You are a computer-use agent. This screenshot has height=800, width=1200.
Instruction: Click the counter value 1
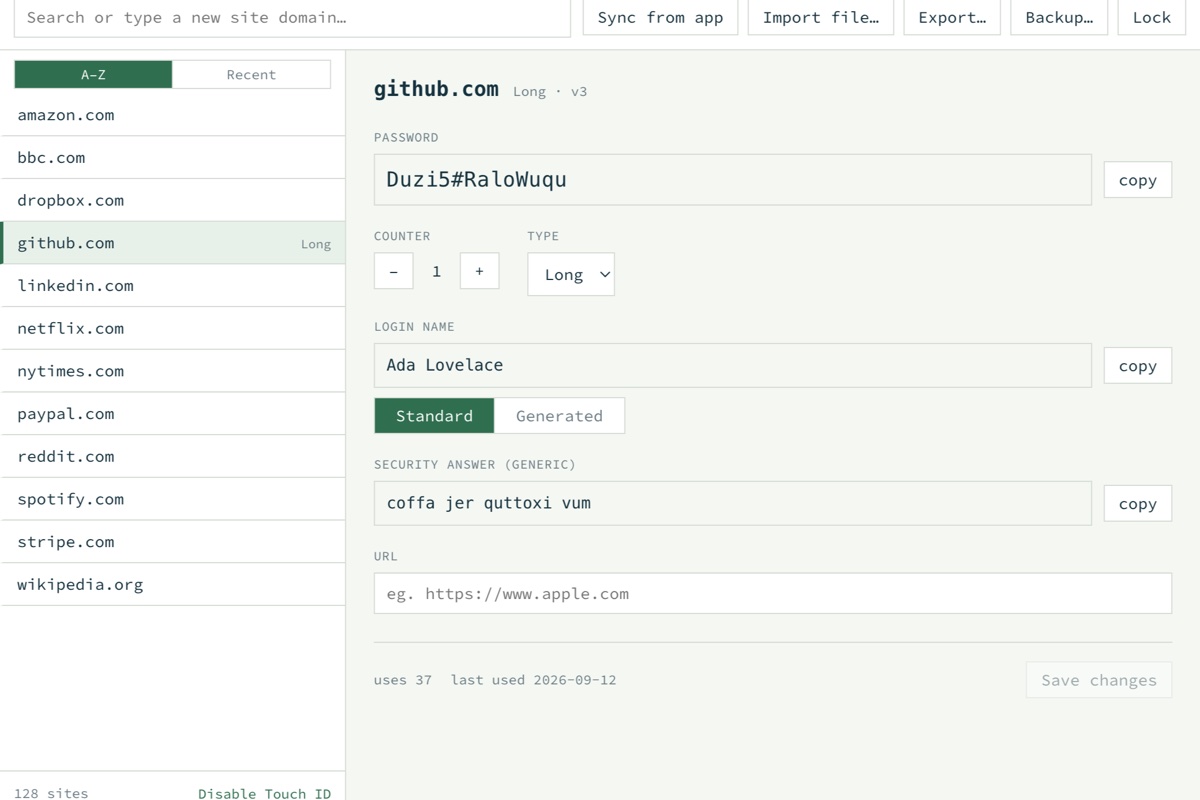click(x=436, y=271)
